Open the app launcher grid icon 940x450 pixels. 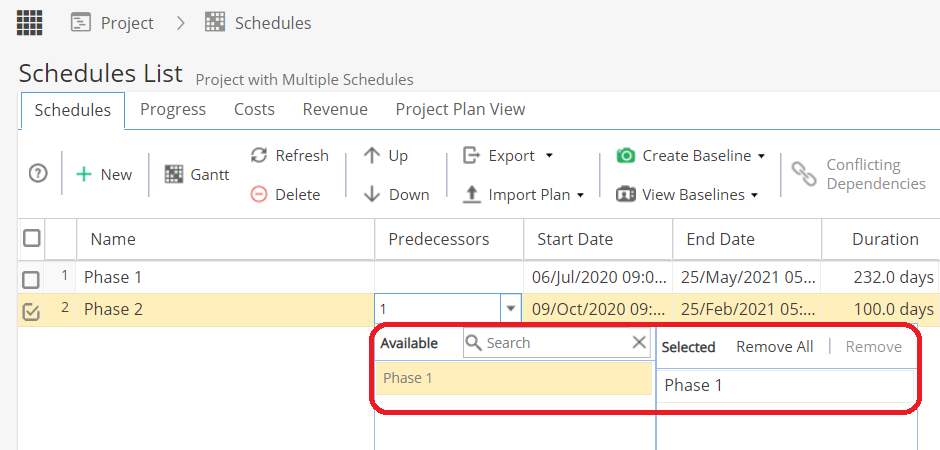30,22
